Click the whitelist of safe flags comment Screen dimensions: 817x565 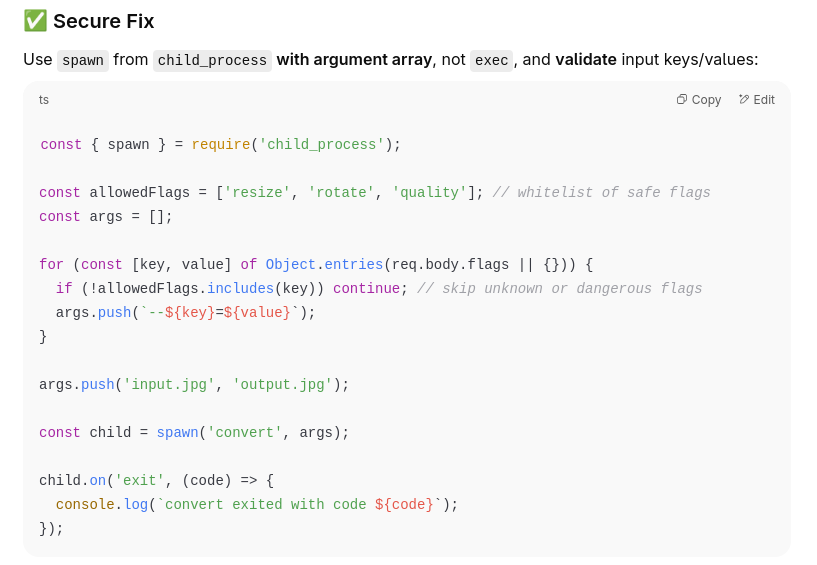pos(601,192)
